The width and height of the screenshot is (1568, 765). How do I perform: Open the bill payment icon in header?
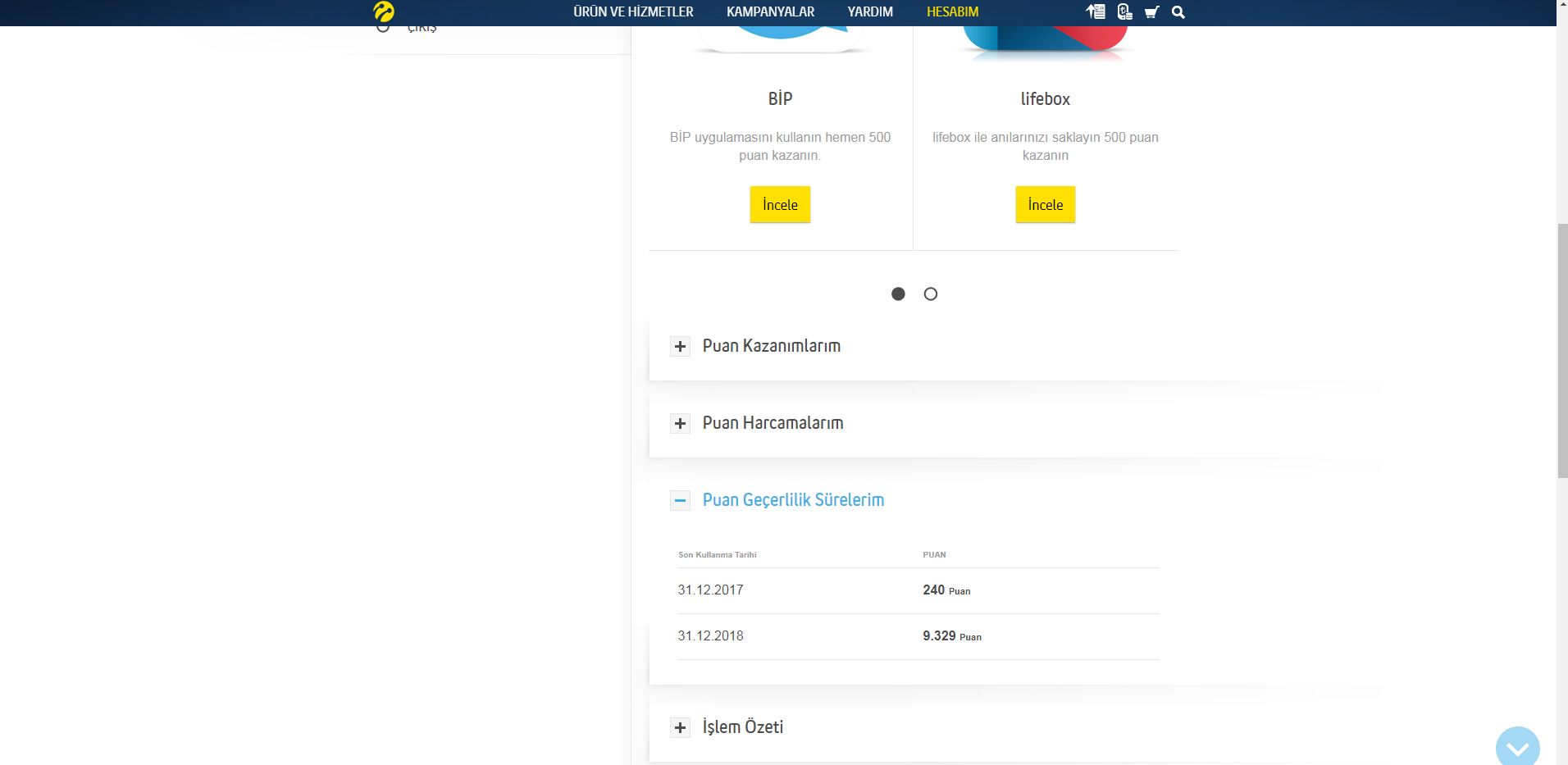pyautogui.click(x=1096, y=11)
